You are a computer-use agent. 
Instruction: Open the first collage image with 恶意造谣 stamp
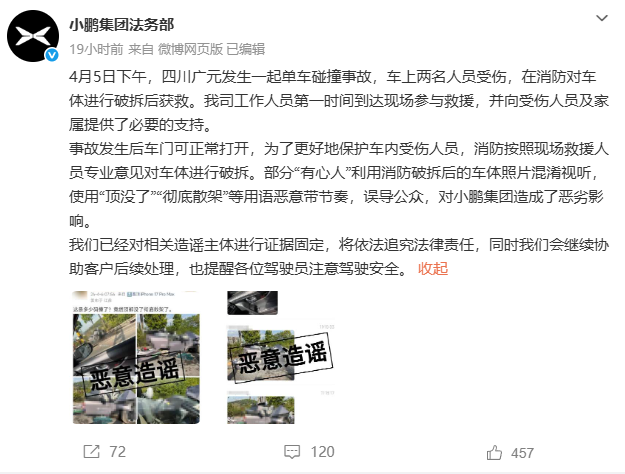(136, 357)
